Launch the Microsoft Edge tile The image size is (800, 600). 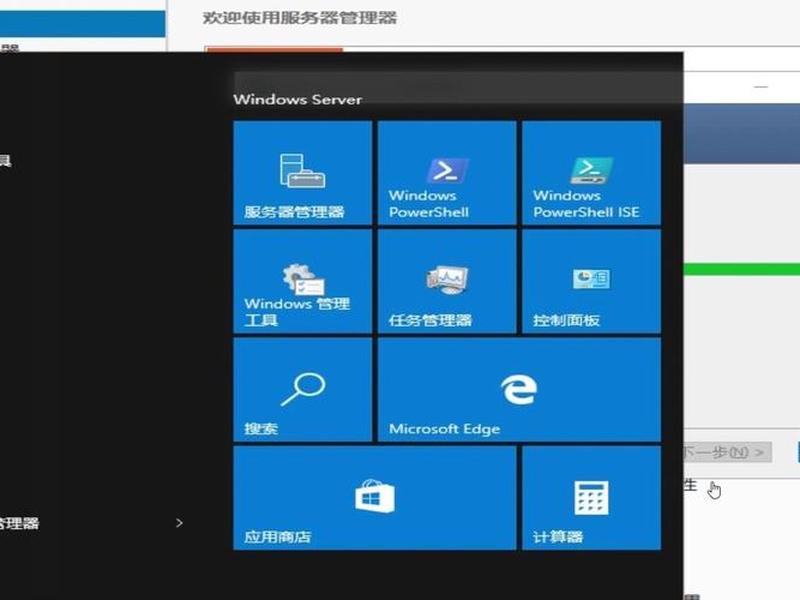(519, 390)
